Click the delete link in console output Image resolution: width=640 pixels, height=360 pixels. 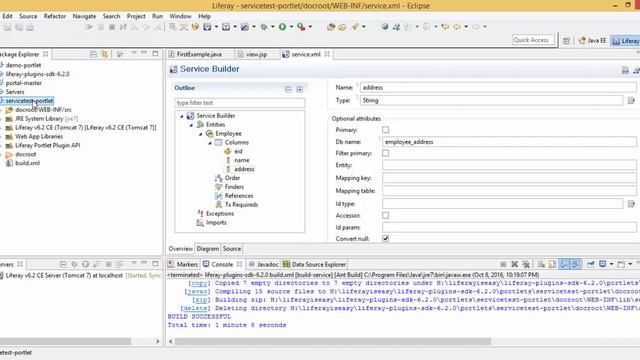click(196, 308)
